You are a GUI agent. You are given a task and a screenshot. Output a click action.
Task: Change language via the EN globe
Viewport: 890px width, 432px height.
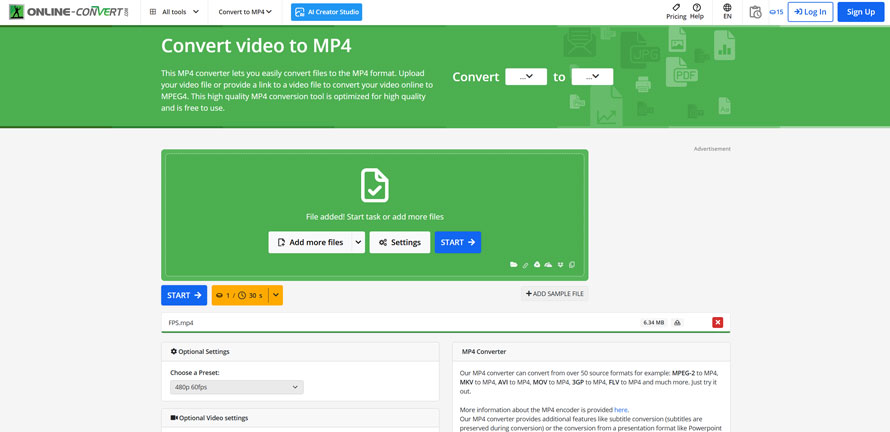[727, 12]
